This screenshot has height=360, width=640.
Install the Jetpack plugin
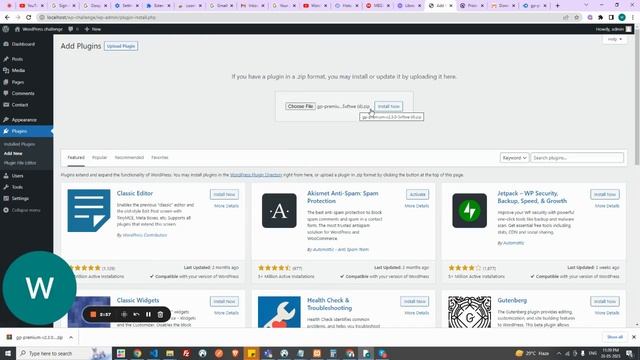pos(605,194)
